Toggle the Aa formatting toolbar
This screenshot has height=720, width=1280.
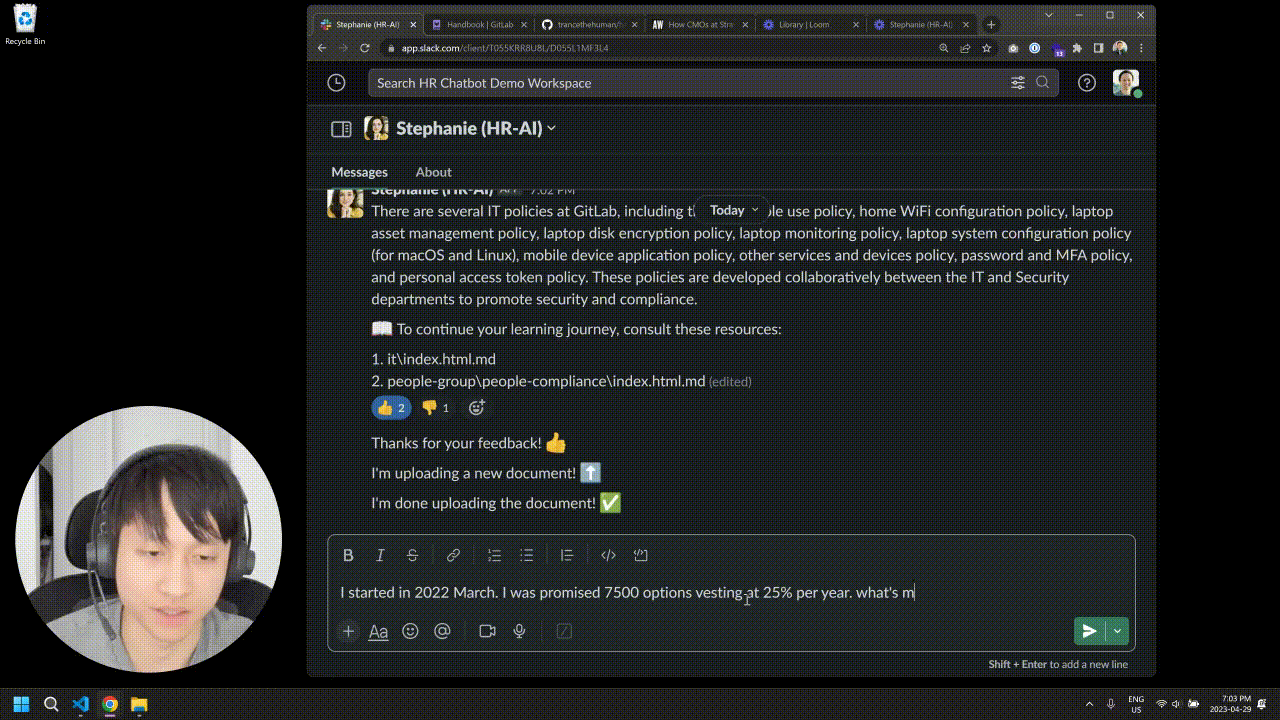click(x=378, y=631)
